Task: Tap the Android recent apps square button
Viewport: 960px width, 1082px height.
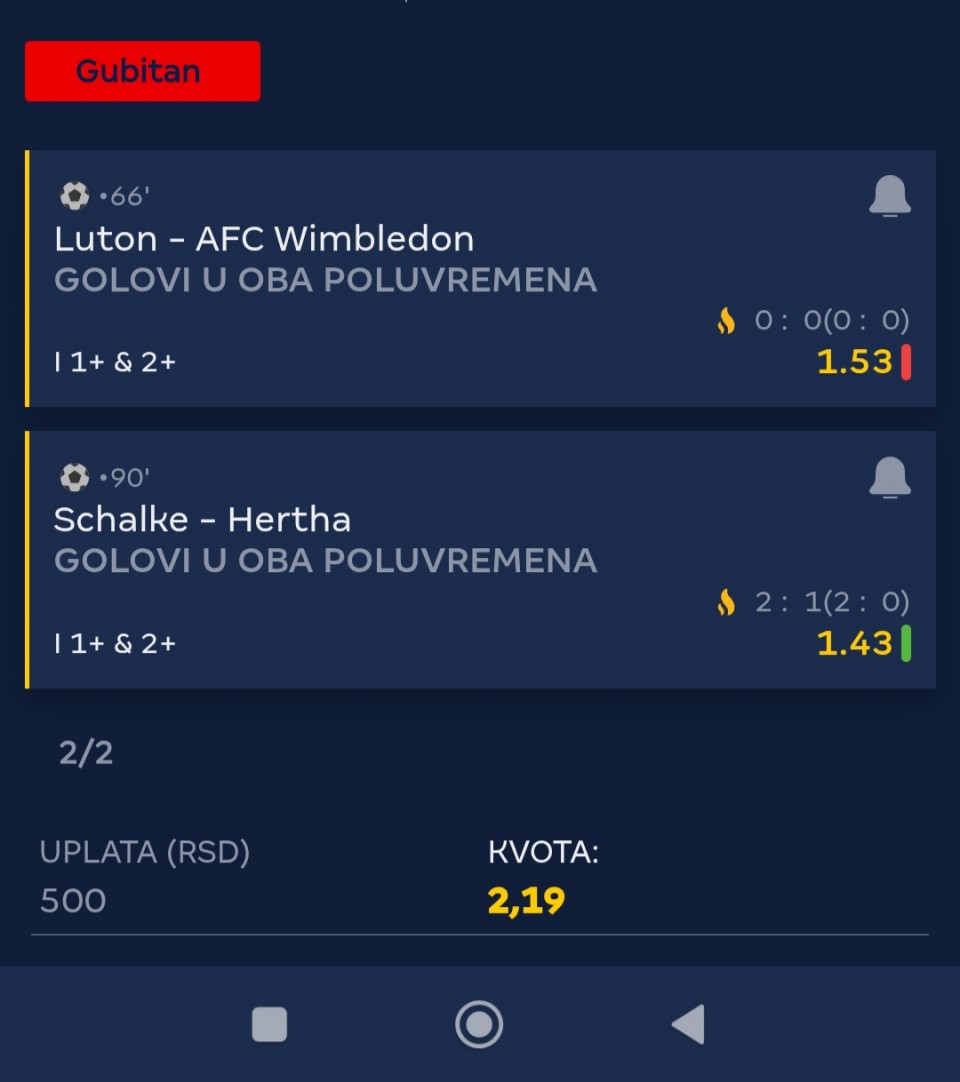Action: click(x=269, y=1024)
